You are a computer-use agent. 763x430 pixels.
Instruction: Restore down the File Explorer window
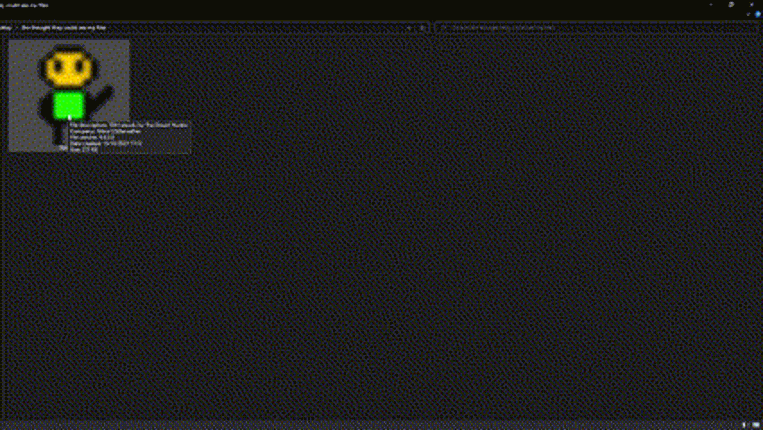(x=731, y=4)
